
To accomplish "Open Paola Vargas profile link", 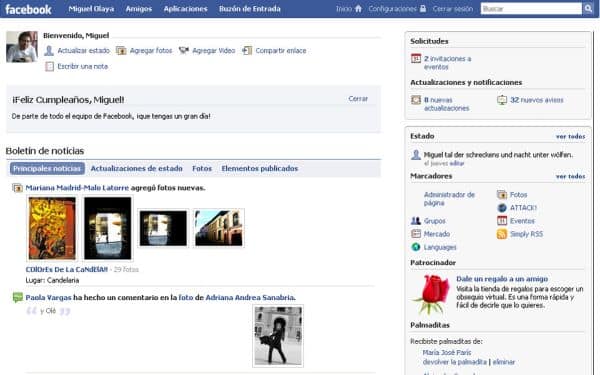I will point(49,297).
